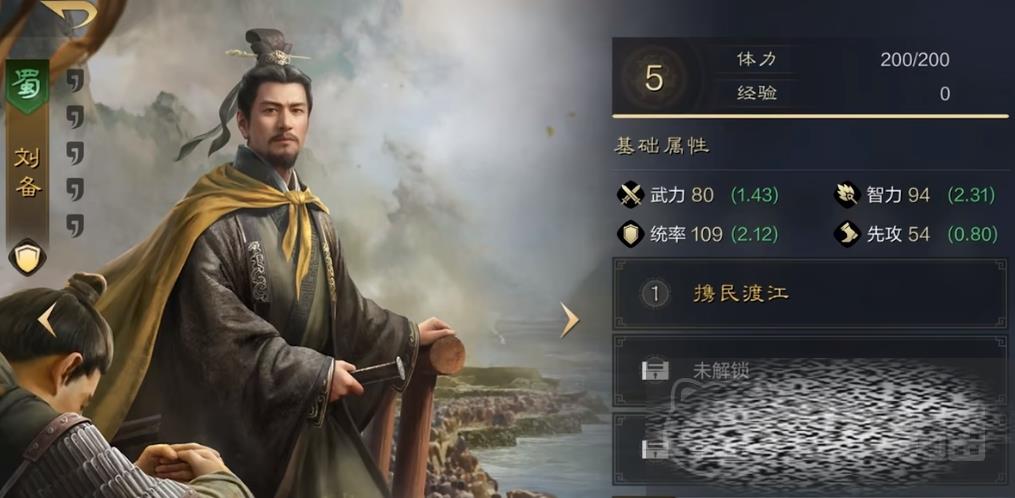Select the green 蜀 faction badge

point(27,86)
